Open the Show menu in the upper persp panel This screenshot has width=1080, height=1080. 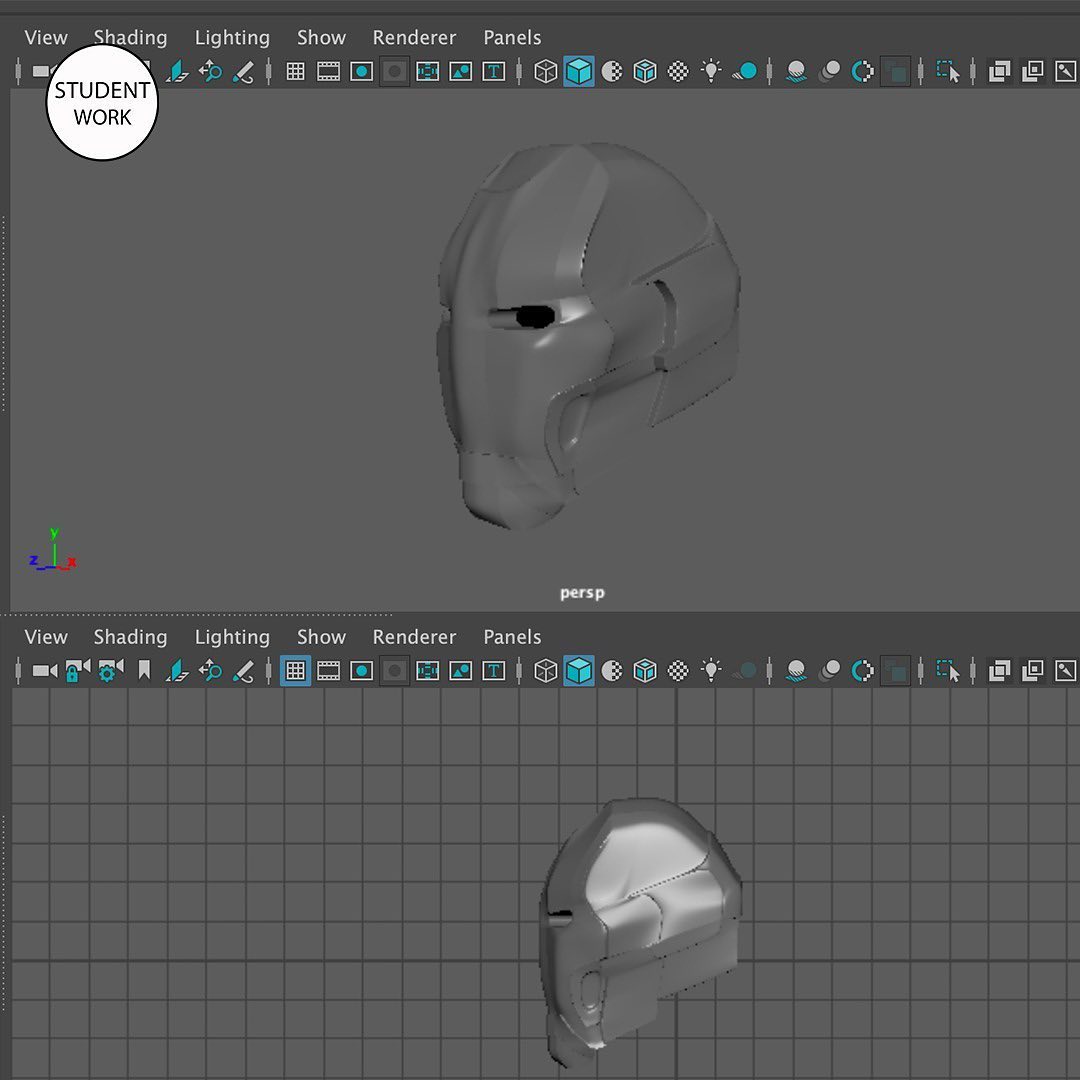pos(321,38)
